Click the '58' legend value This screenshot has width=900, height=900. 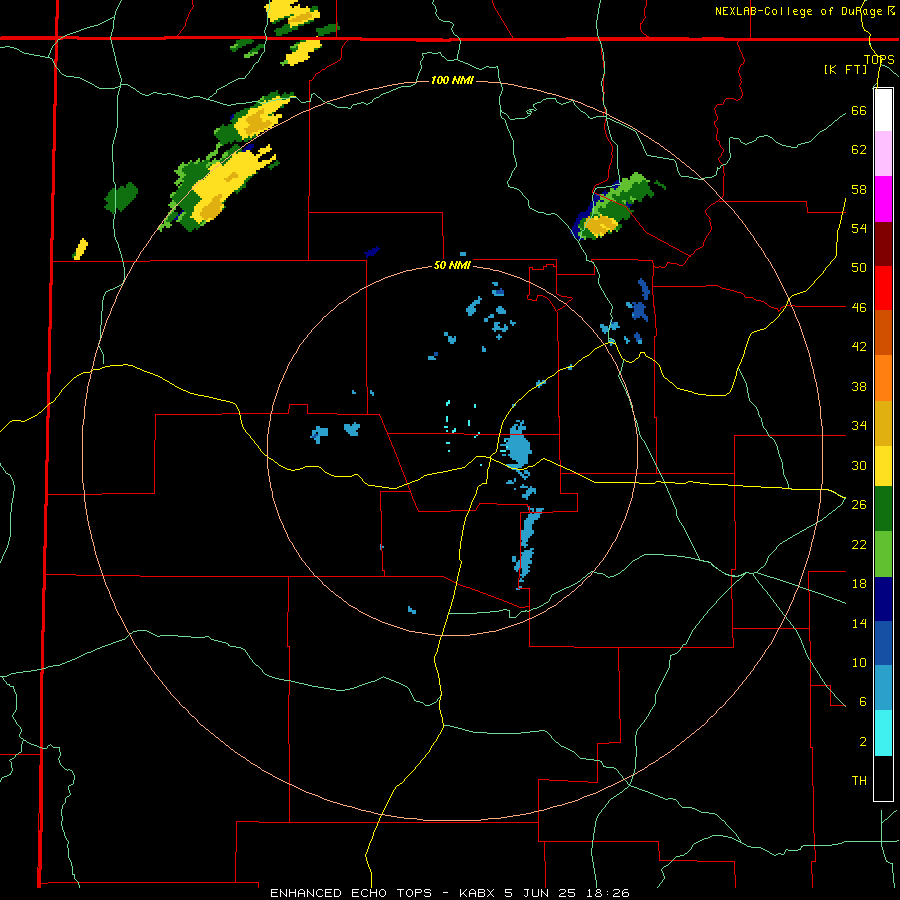coord(859,189)
